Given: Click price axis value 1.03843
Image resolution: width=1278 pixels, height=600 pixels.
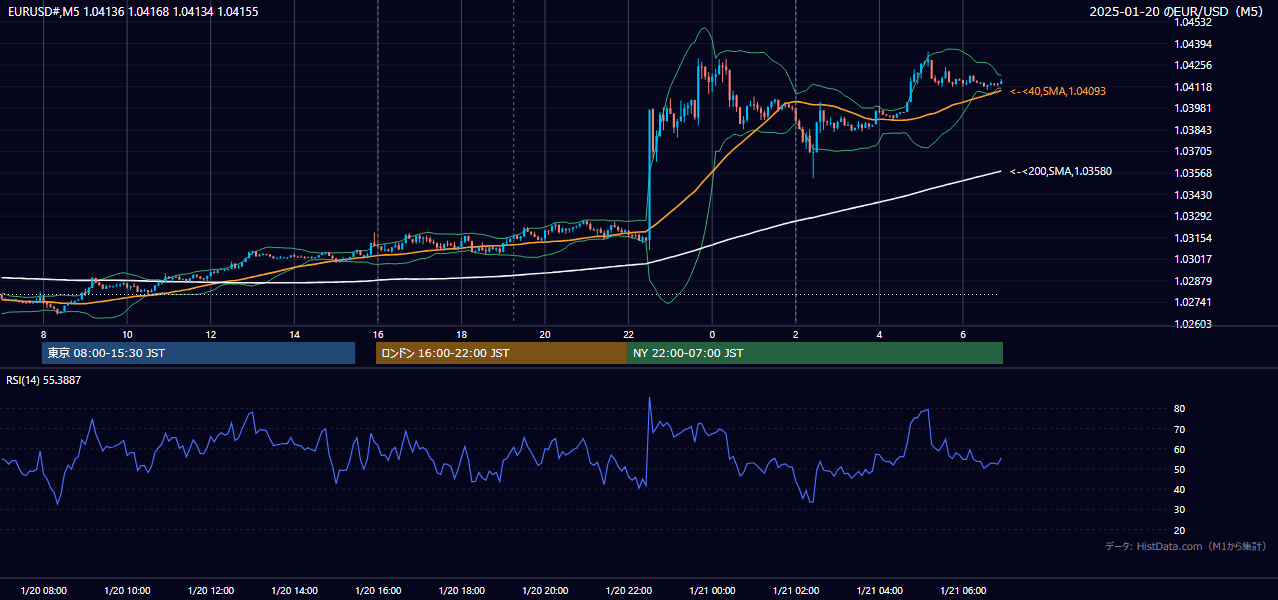Looking at the screenshot, I should tap(1194, 130).
